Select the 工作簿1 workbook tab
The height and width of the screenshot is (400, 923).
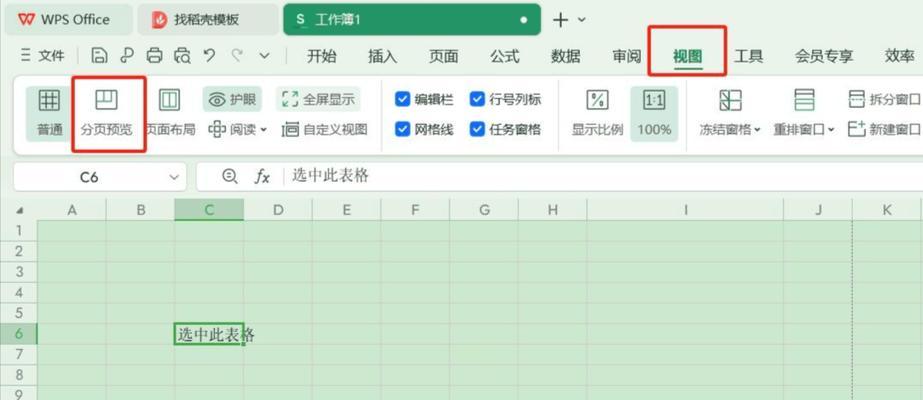pos(411,19)
